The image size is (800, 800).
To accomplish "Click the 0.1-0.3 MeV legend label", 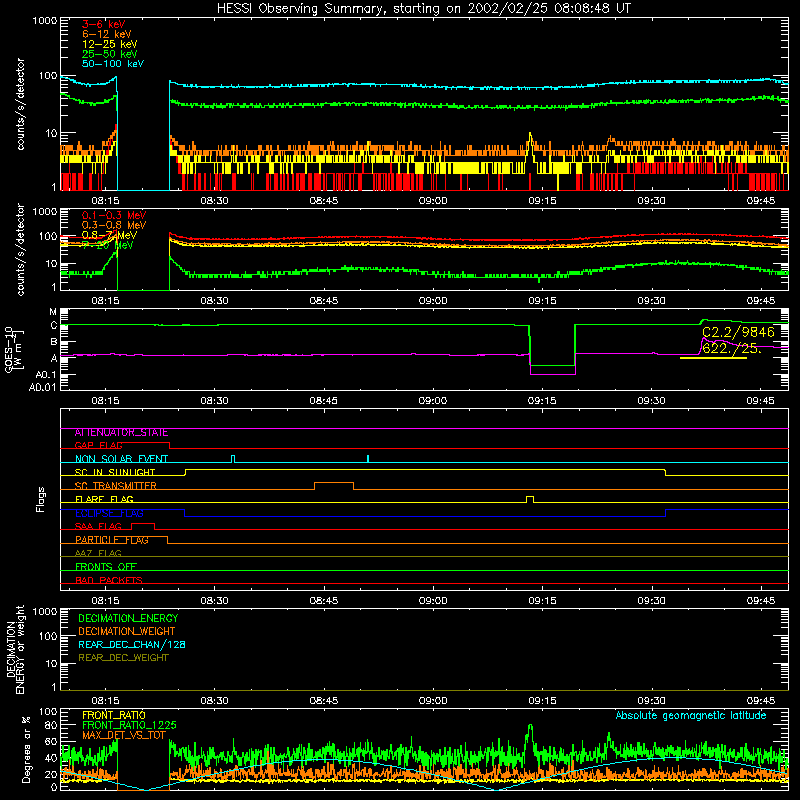I will pos(114,215).
